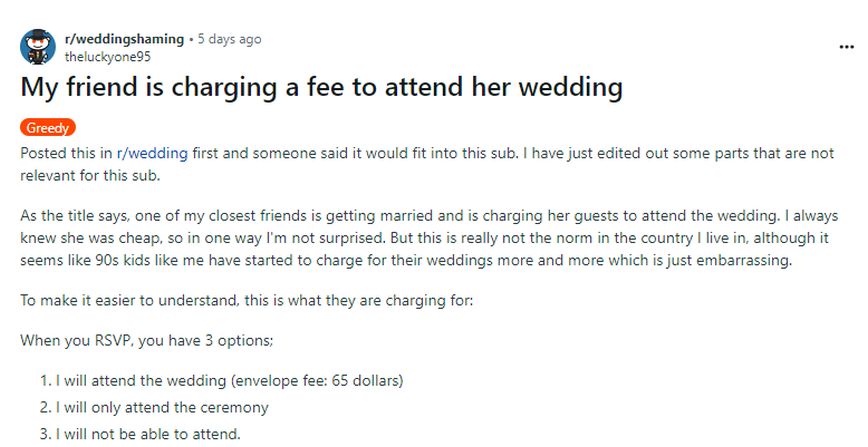View theluckyone95's user profile

pyautogui.click(x=107, y=56)
